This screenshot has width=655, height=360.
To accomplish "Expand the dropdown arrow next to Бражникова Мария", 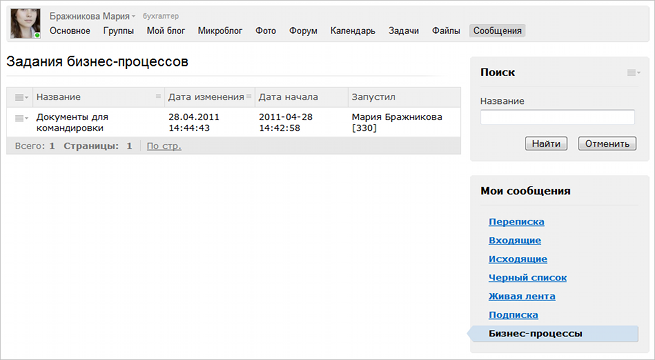I will pos(134,17).
